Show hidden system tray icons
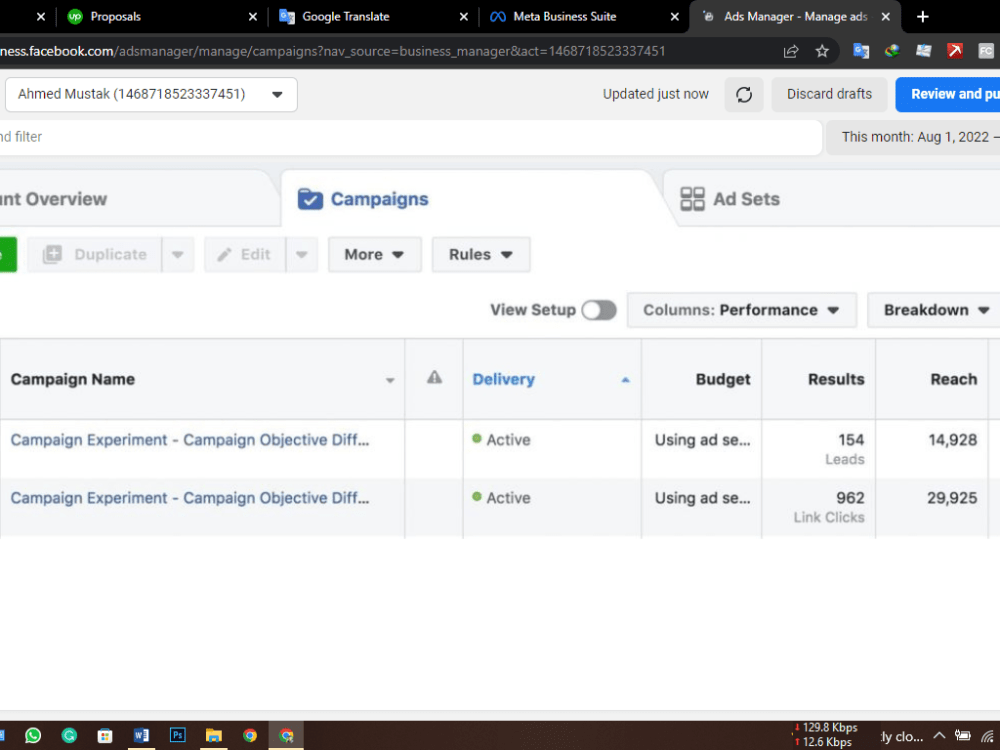 [x=939, y=736]
